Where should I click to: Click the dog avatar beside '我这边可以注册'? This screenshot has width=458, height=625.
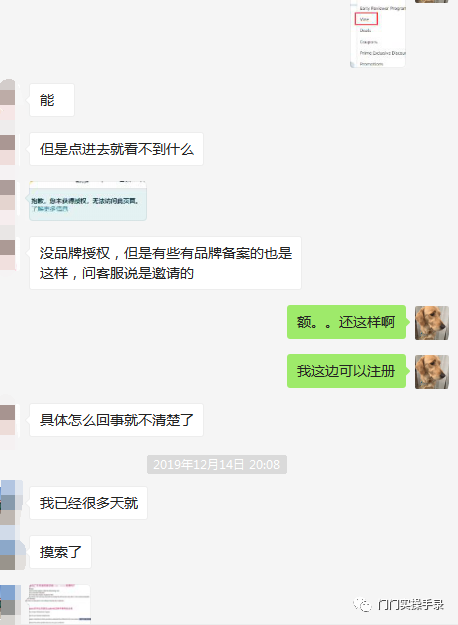[432, 372]
